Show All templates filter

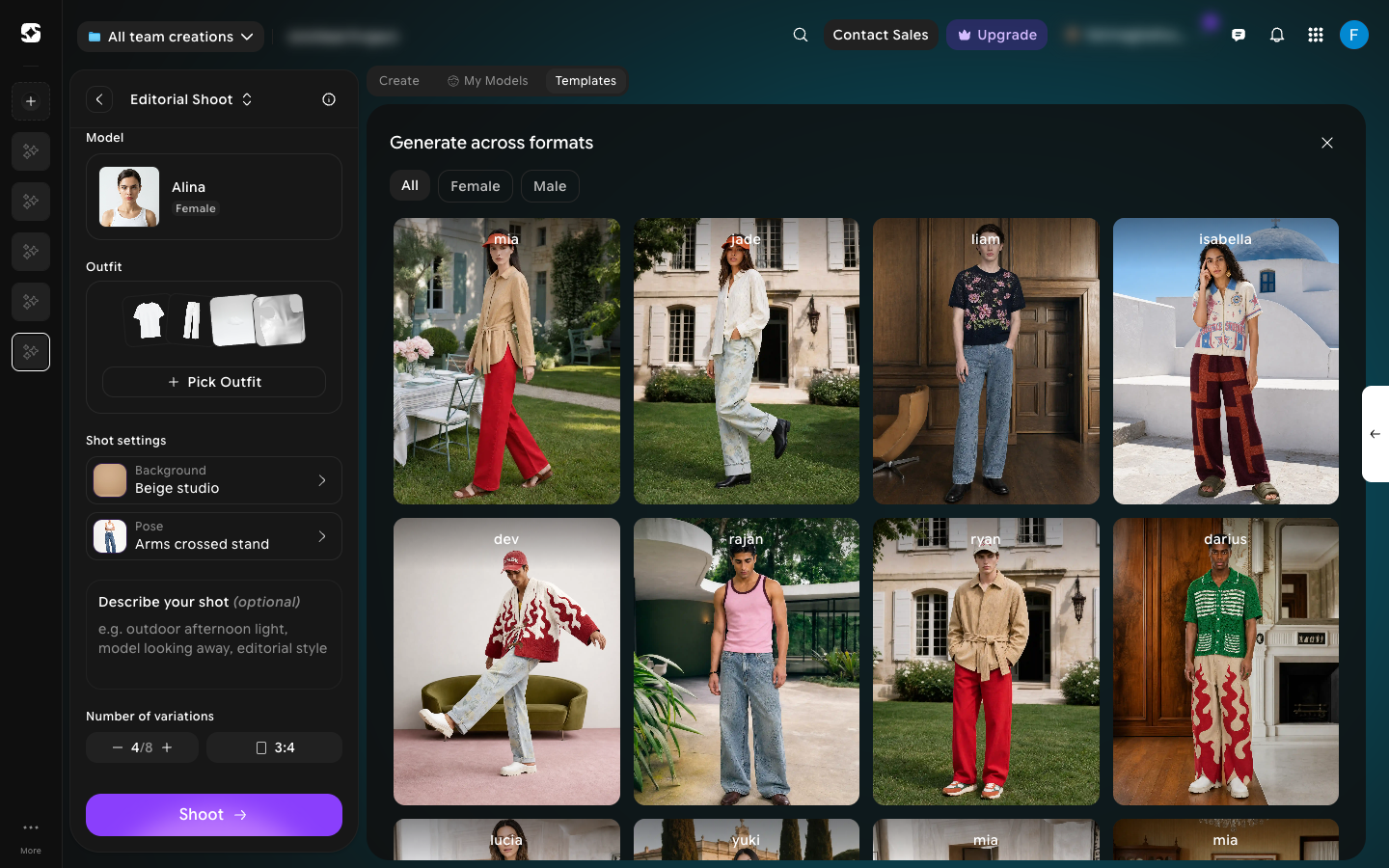(410, 186)
